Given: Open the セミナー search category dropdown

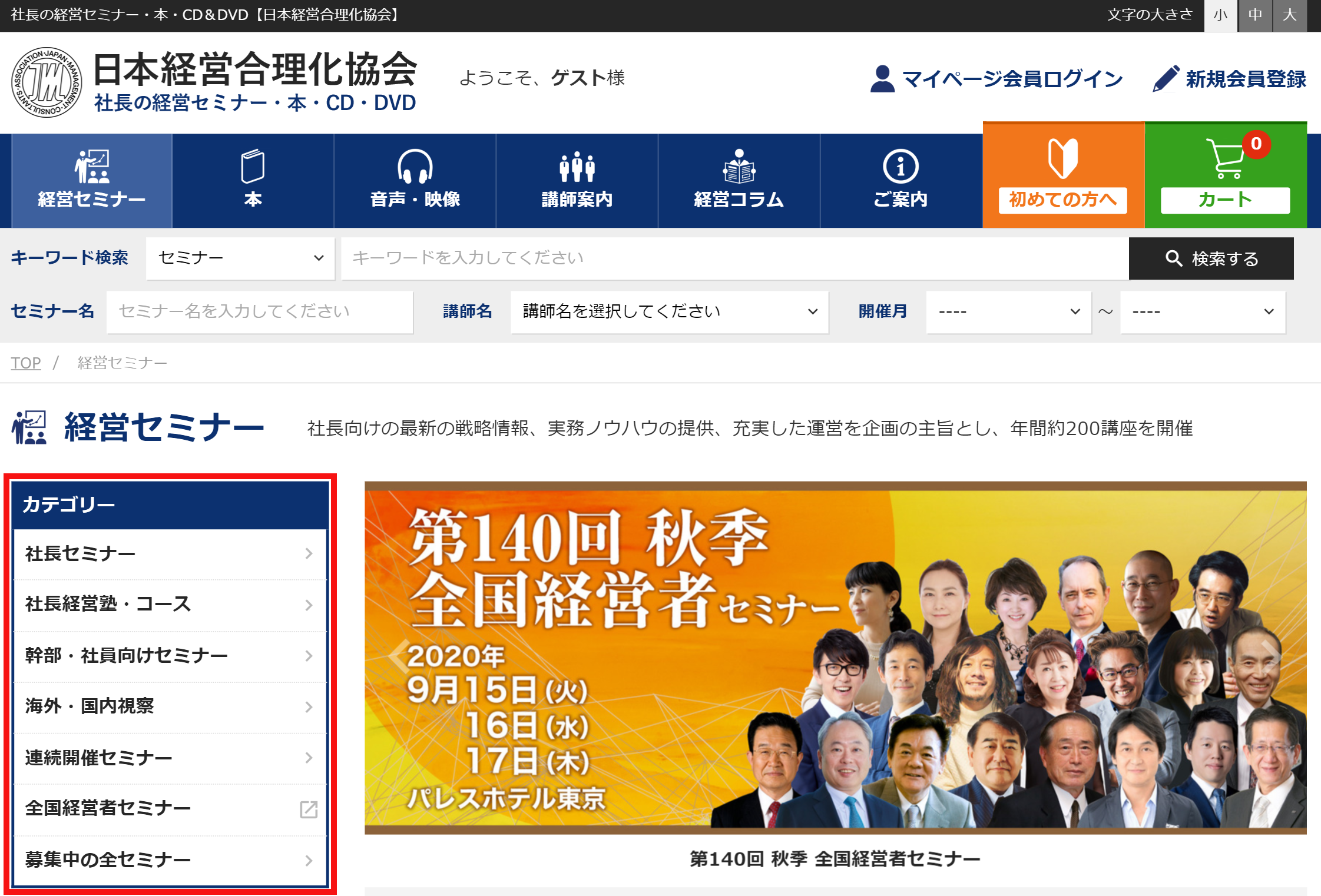Looking at the screenshot, I should (x=240, y=258).
